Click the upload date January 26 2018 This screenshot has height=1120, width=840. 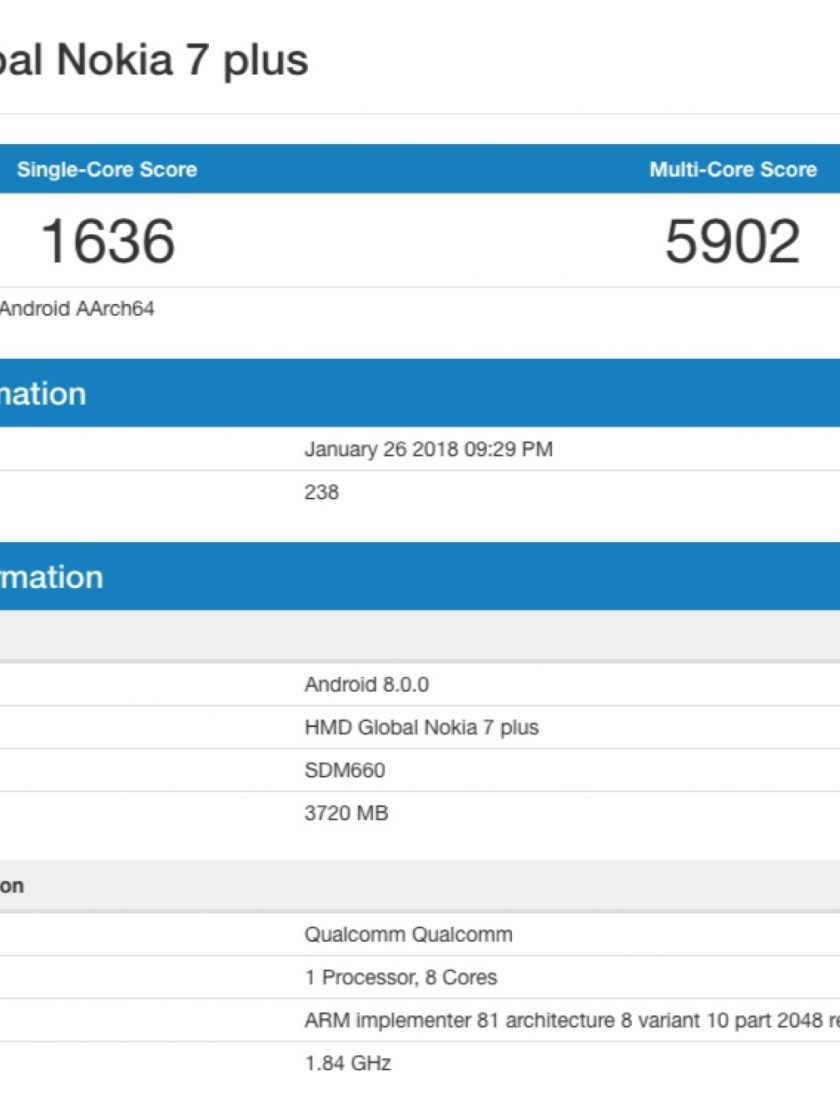(x=428, y=449)
